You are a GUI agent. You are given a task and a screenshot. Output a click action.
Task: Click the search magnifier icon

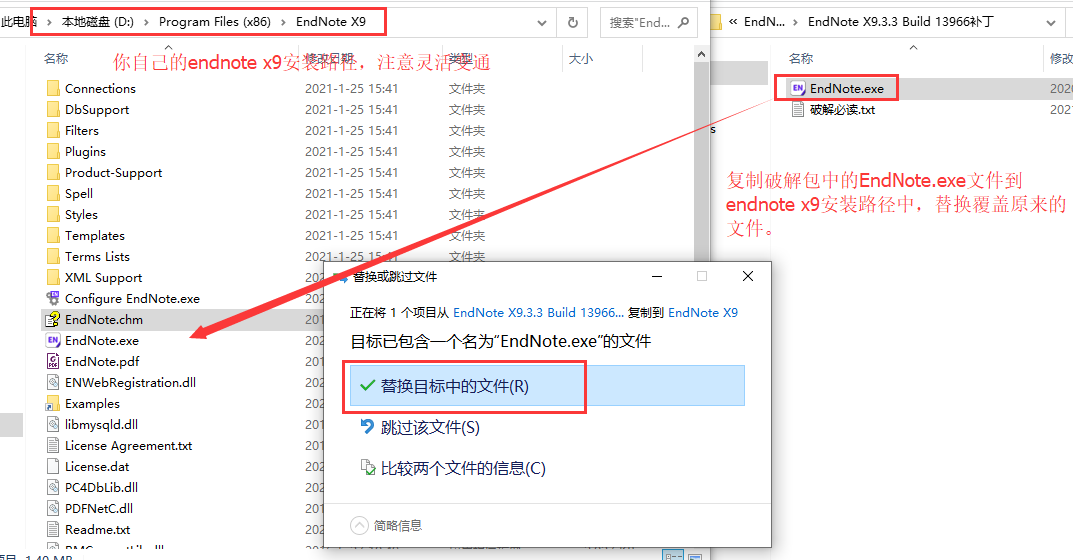click(x=683, y=23)
